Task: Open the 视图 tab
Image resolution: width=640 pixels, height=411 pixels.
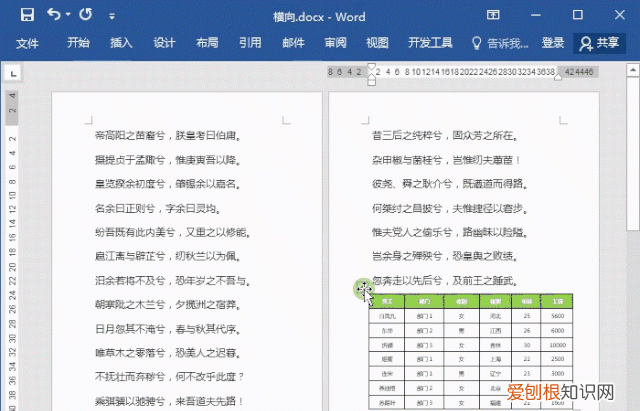Action: coord(377,43)
